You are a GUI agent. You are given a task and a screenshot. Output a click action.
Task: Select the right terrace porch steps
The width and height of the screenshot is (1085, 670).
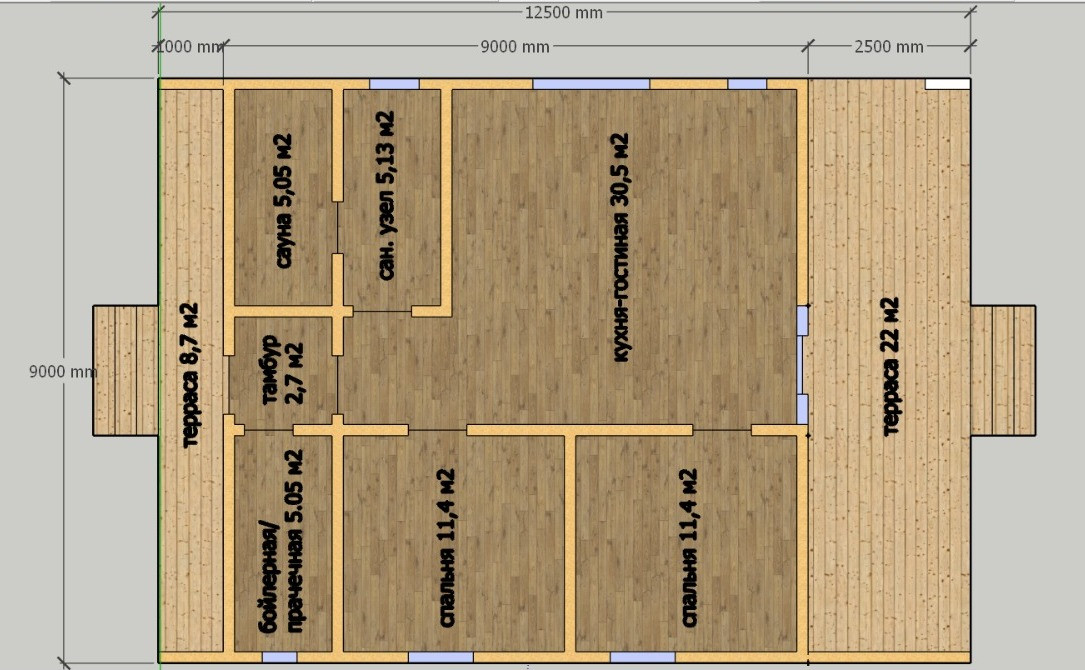(x=1003, y=370)
